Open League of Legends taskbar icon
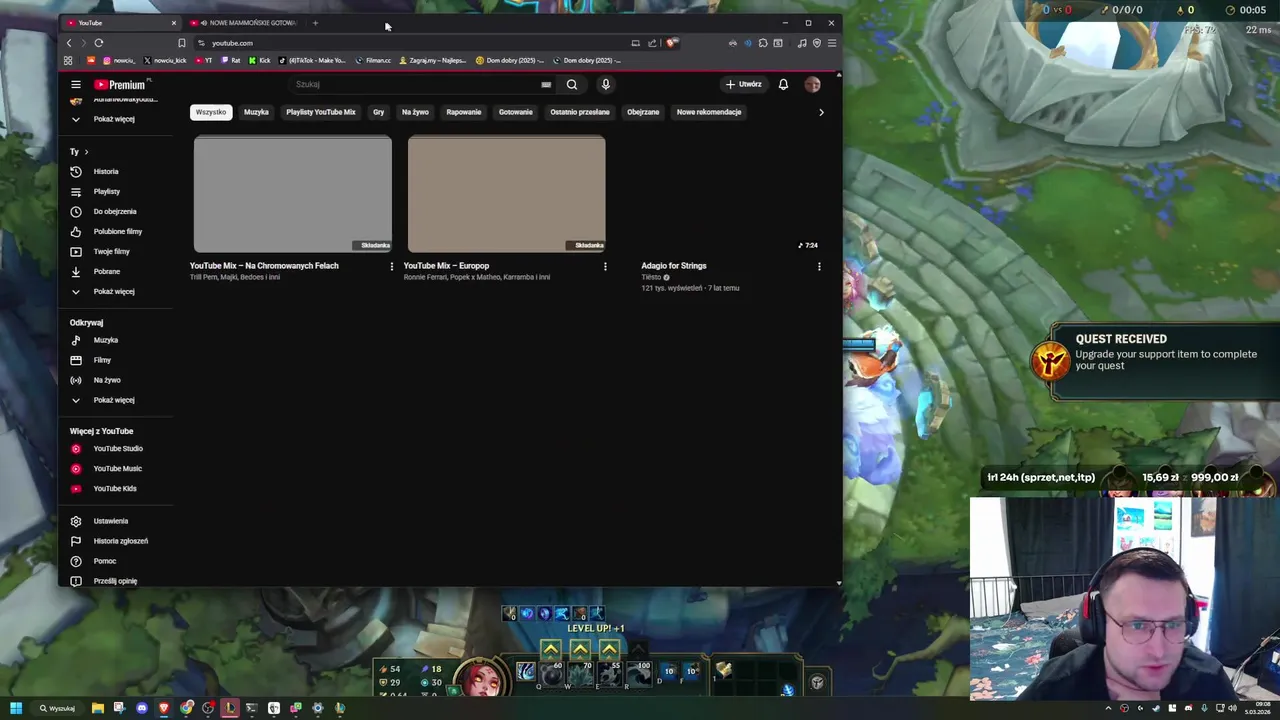1280x720 pixels. [230, 708]
